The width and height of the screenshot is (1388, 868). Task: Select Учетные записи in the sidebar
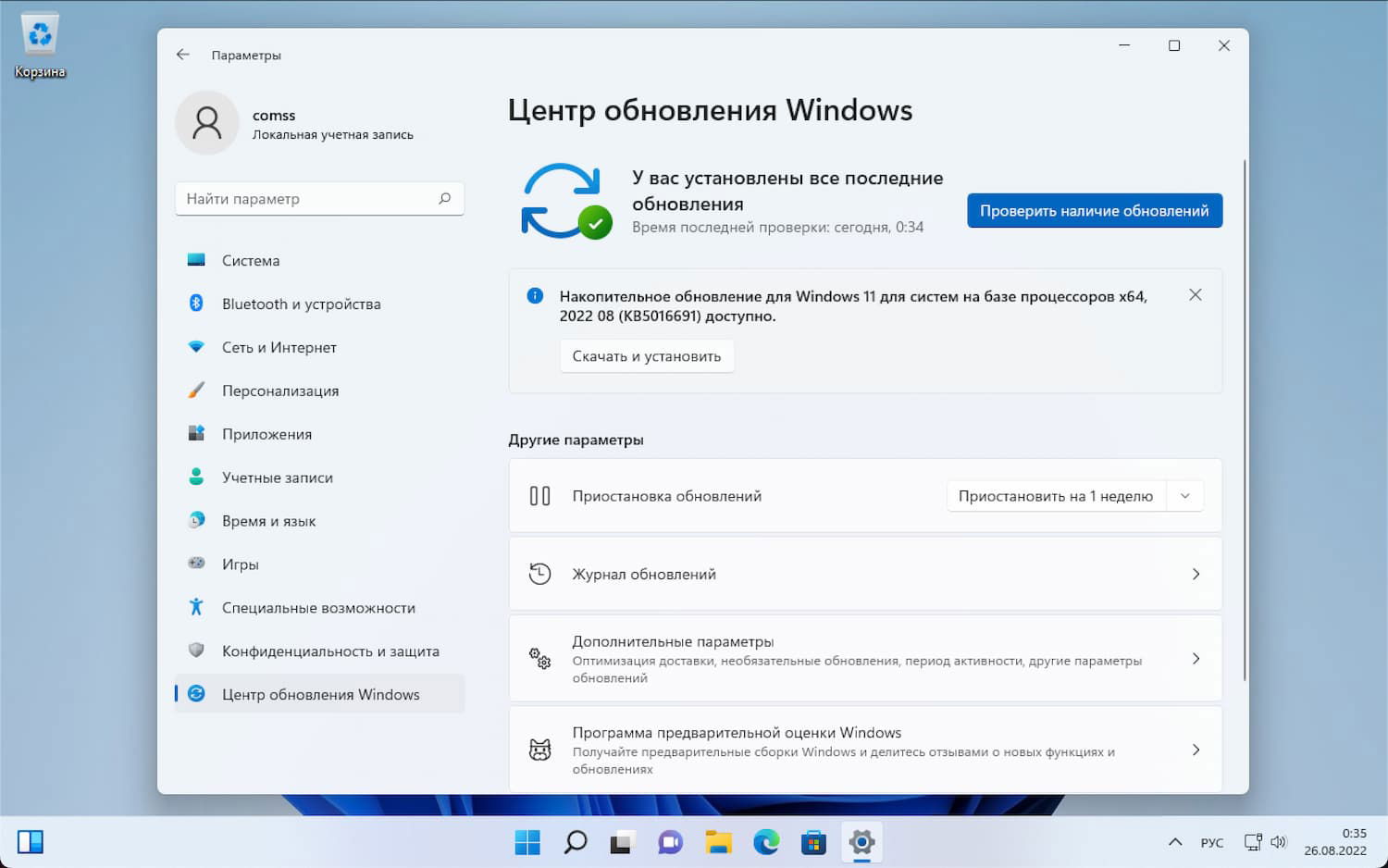click(x=277, y=477)
